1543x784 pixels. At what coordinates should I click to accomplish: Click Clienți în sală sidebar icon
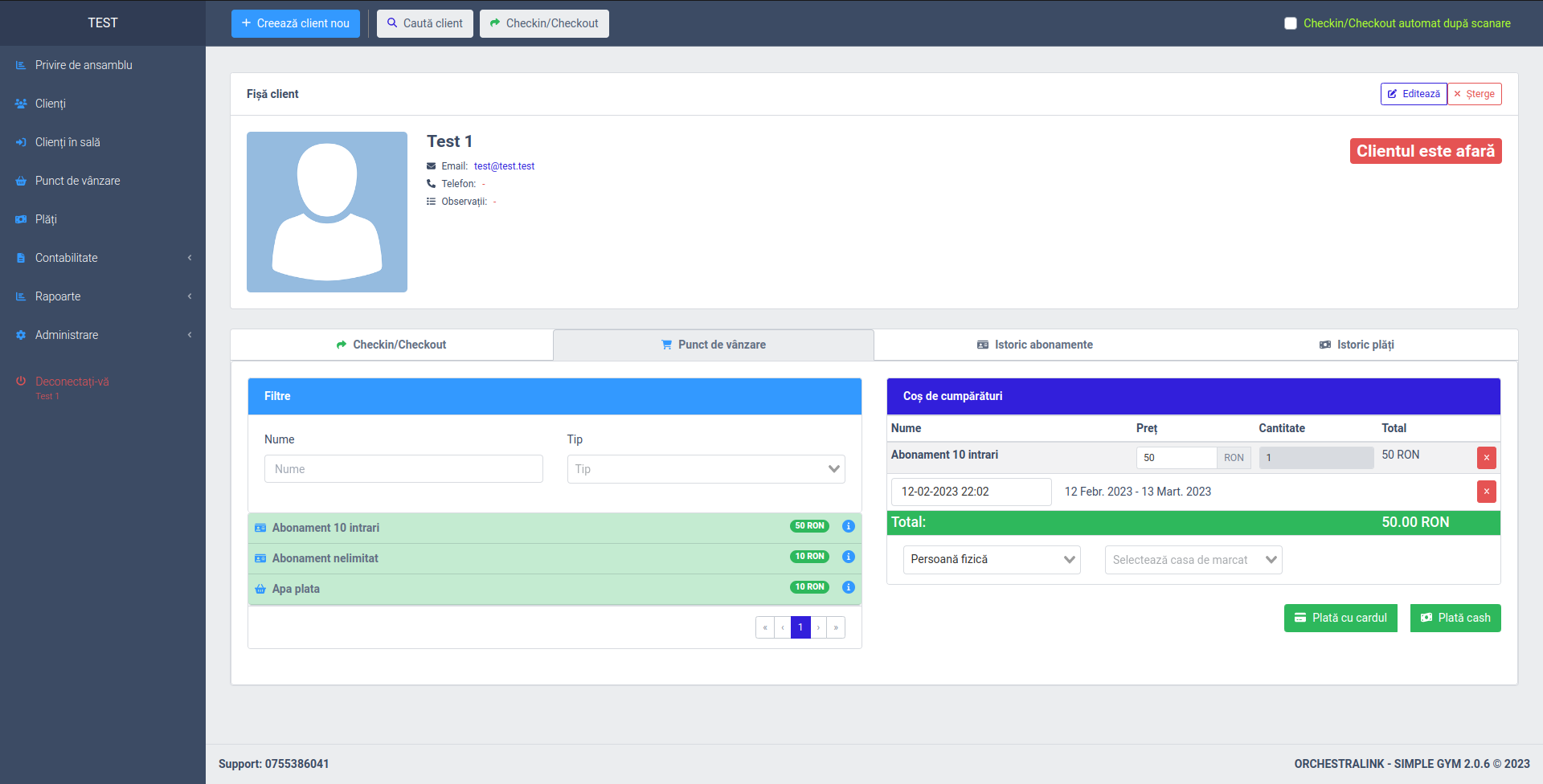21,142
